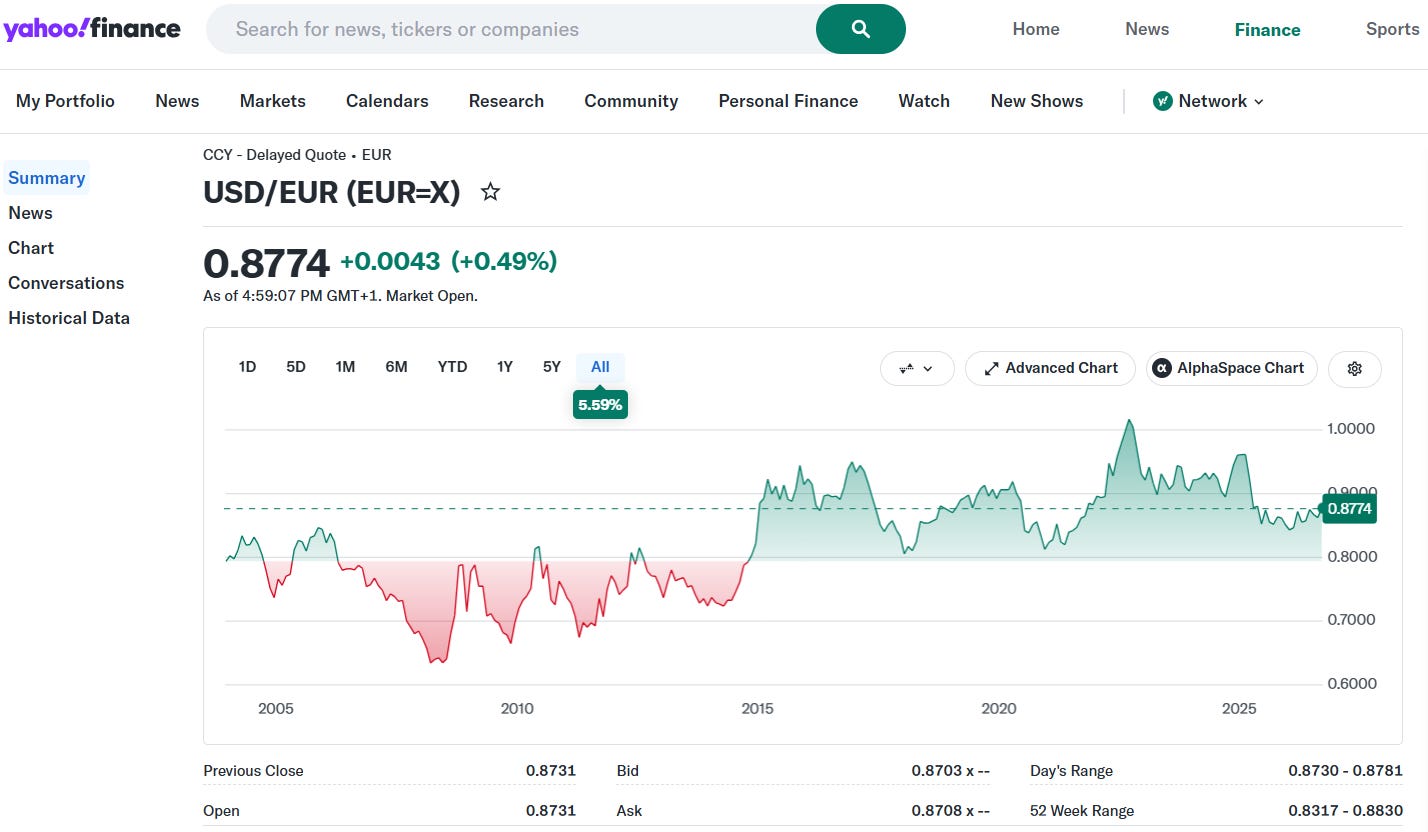Open the Advanced Chart
Viewport: 1428px width, 832px height.
pos(1050,368)
